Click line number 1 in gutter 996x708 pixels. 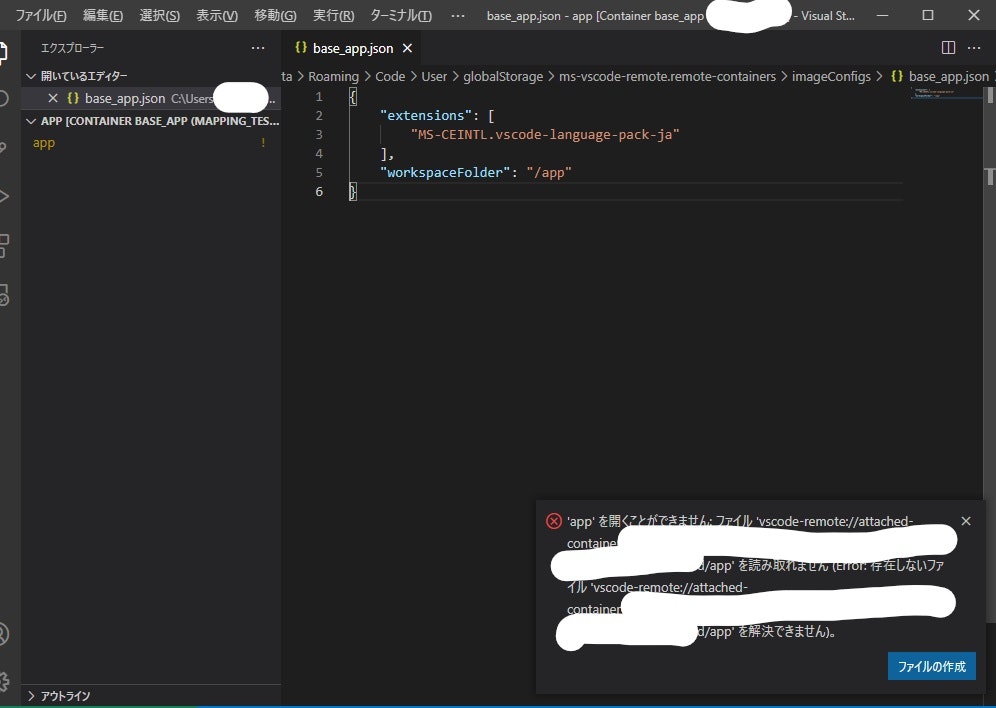[319, 97]
